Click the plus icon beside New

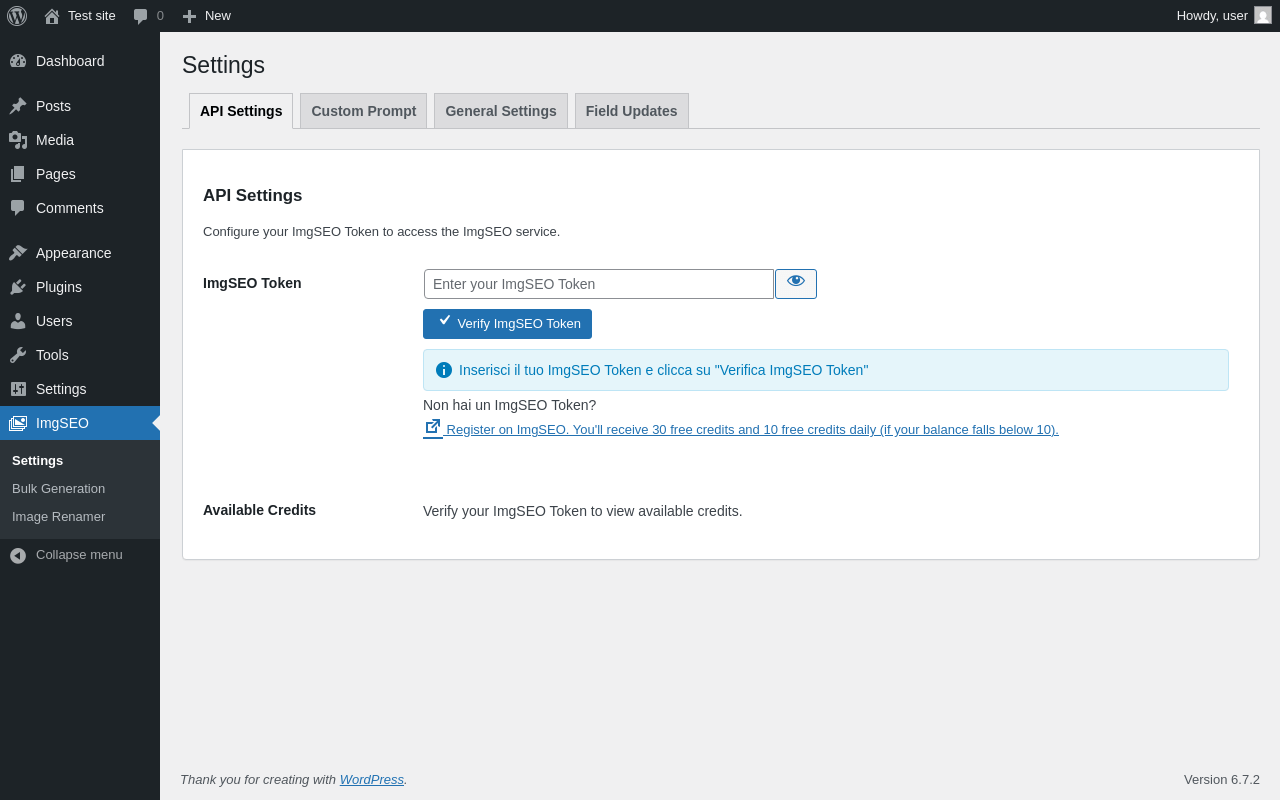coord(189,16)
